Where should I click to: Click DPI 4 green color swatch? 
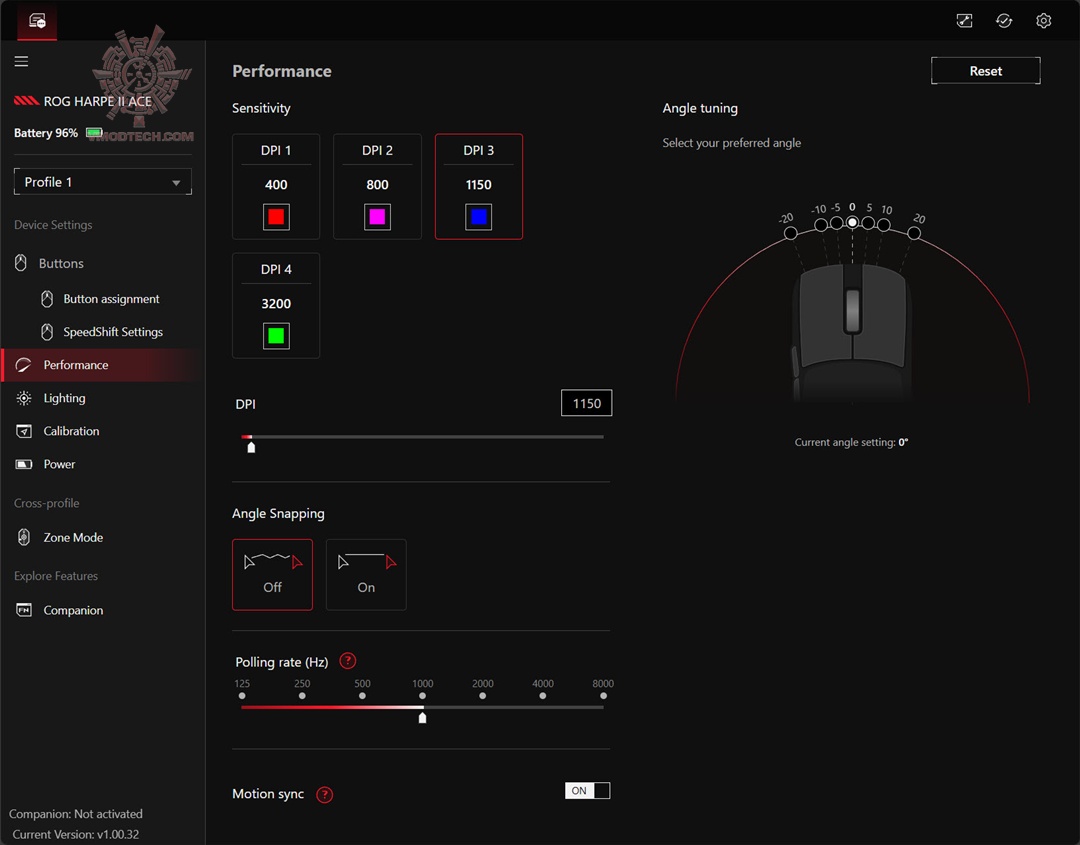(276, 336)
